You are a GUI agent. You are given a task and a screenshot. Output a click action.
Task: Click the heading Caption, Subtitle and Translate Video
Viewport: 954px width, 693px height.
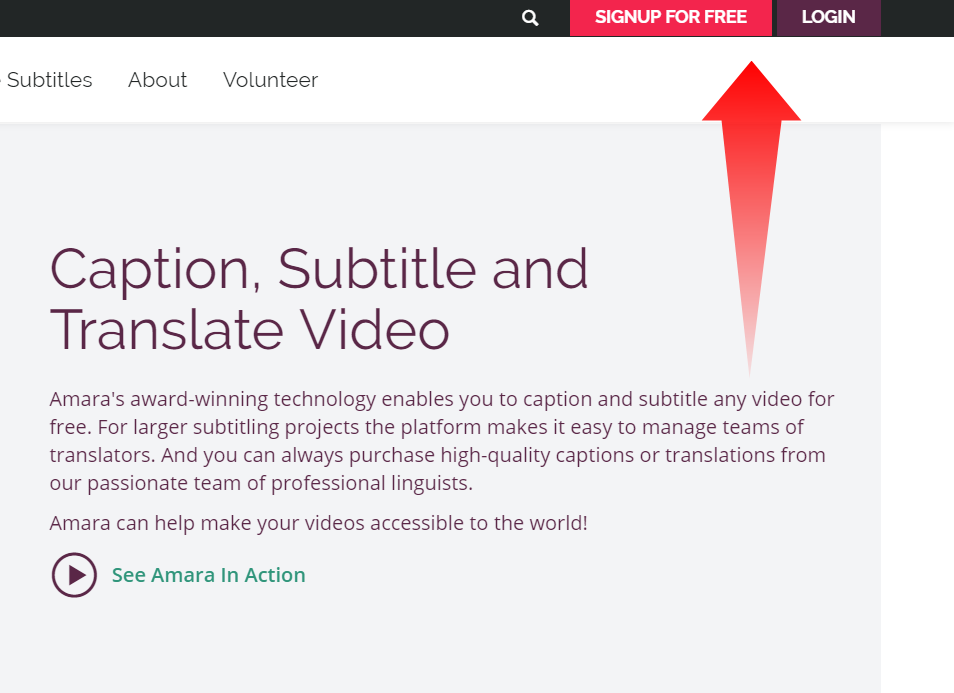pos(319,299)
